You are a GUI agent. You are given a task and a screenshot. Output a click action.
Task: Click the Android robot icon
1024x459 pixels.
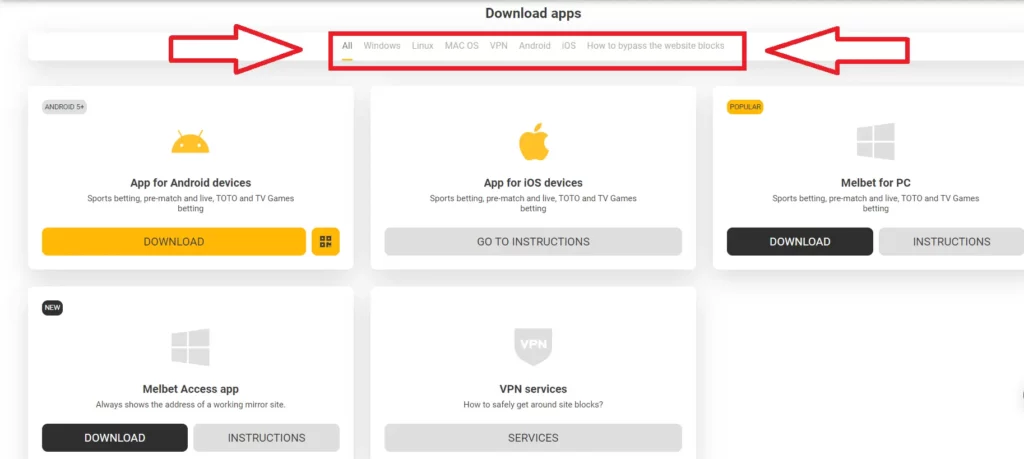coord(190,143)
